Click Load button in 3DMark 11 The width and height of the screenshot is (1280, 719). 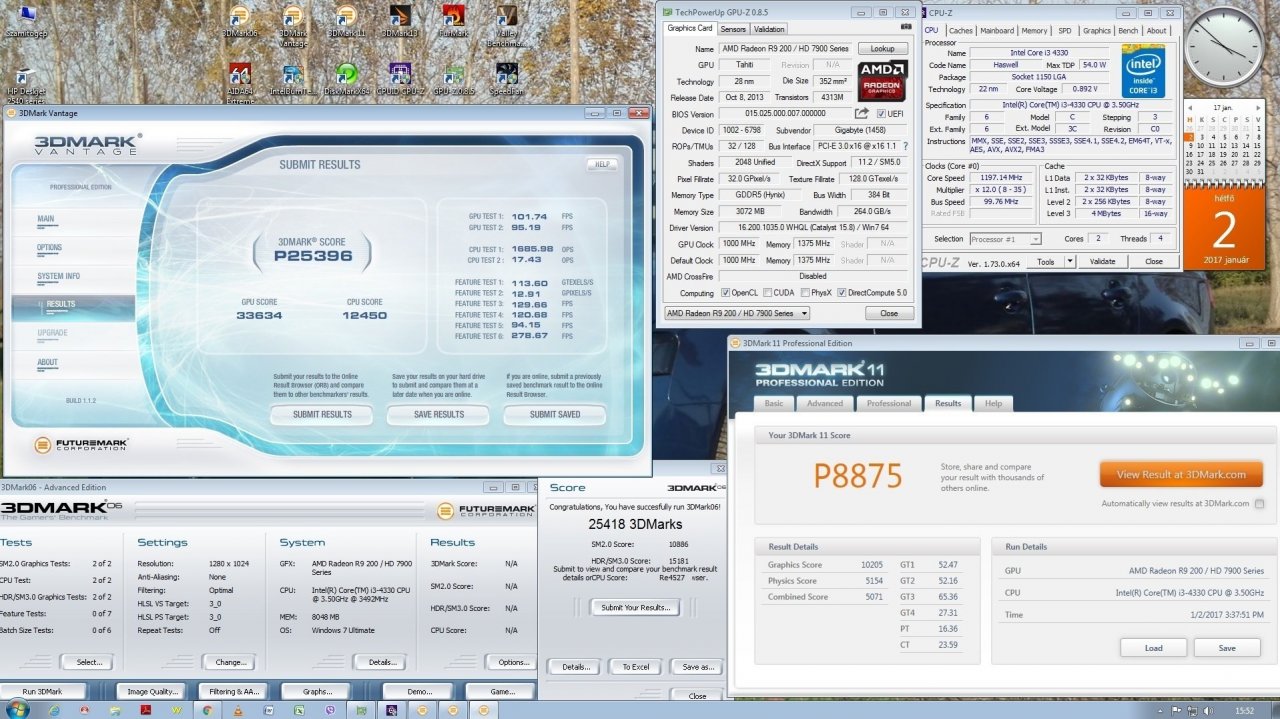click(1154, 648)
